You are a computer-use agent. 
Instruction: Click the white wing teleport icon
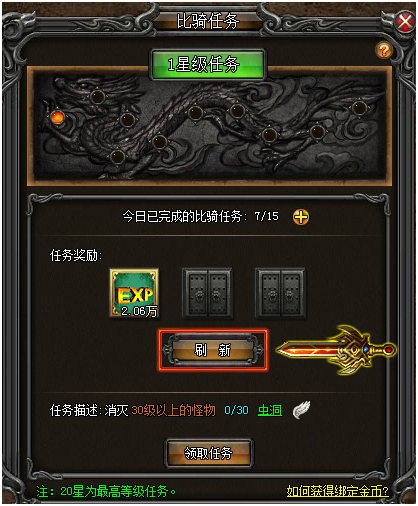point(301,410)
